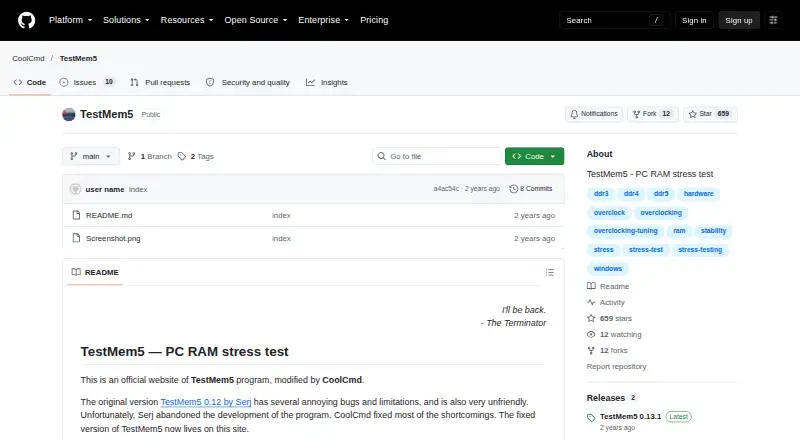
Task: Expand the Solutions menu
Action: point(126,20)
